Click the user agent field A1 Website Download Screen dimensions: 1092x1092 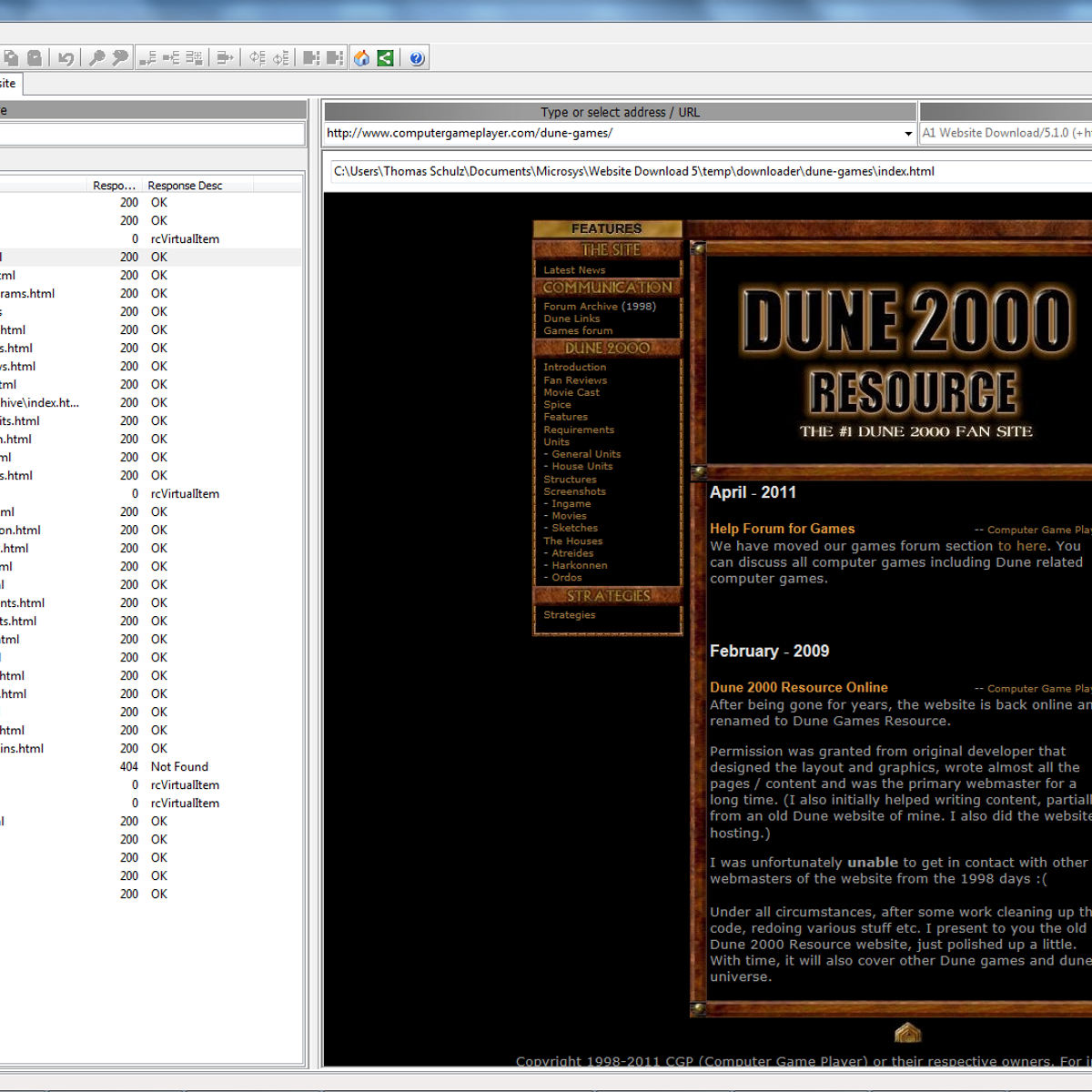(1006, 133)
